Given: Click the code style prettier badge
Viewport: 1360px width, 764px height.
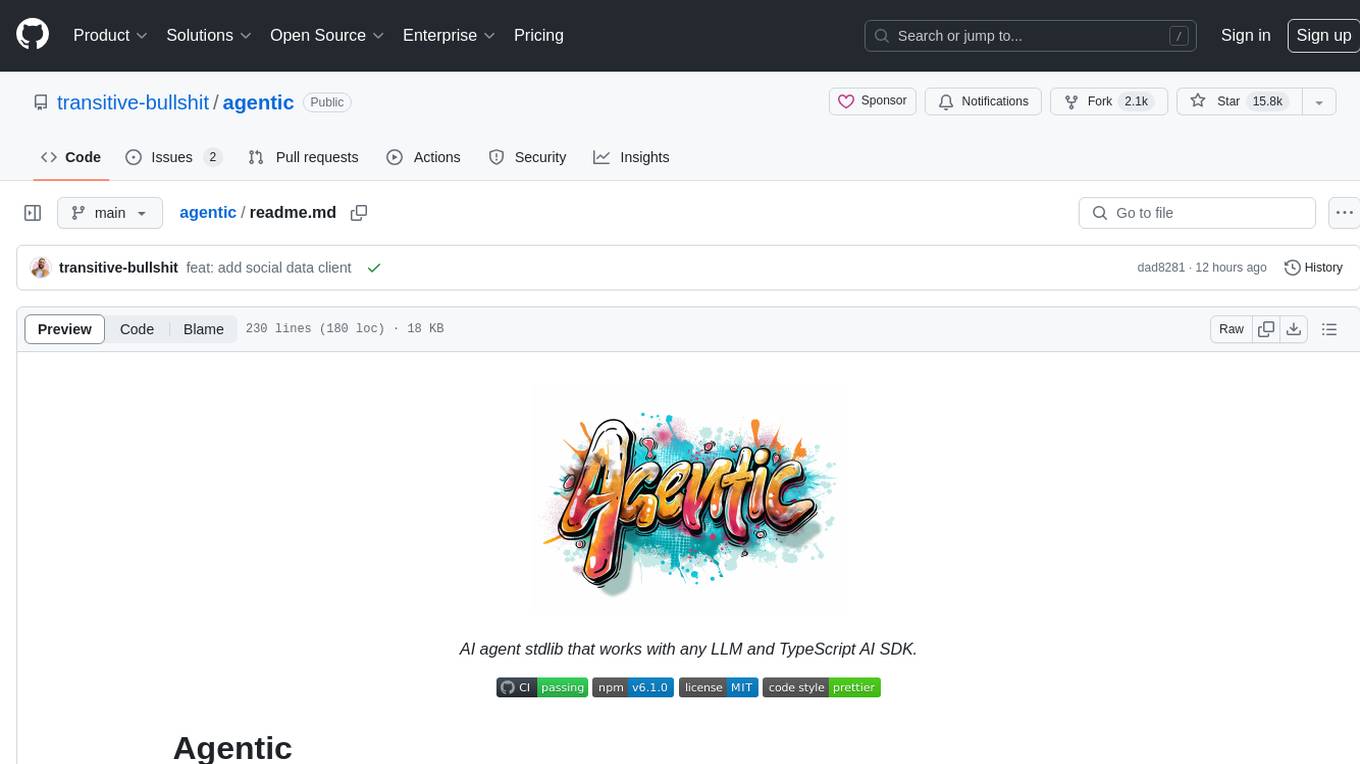Looking at the screenshot, I should (x=821, y=687).
